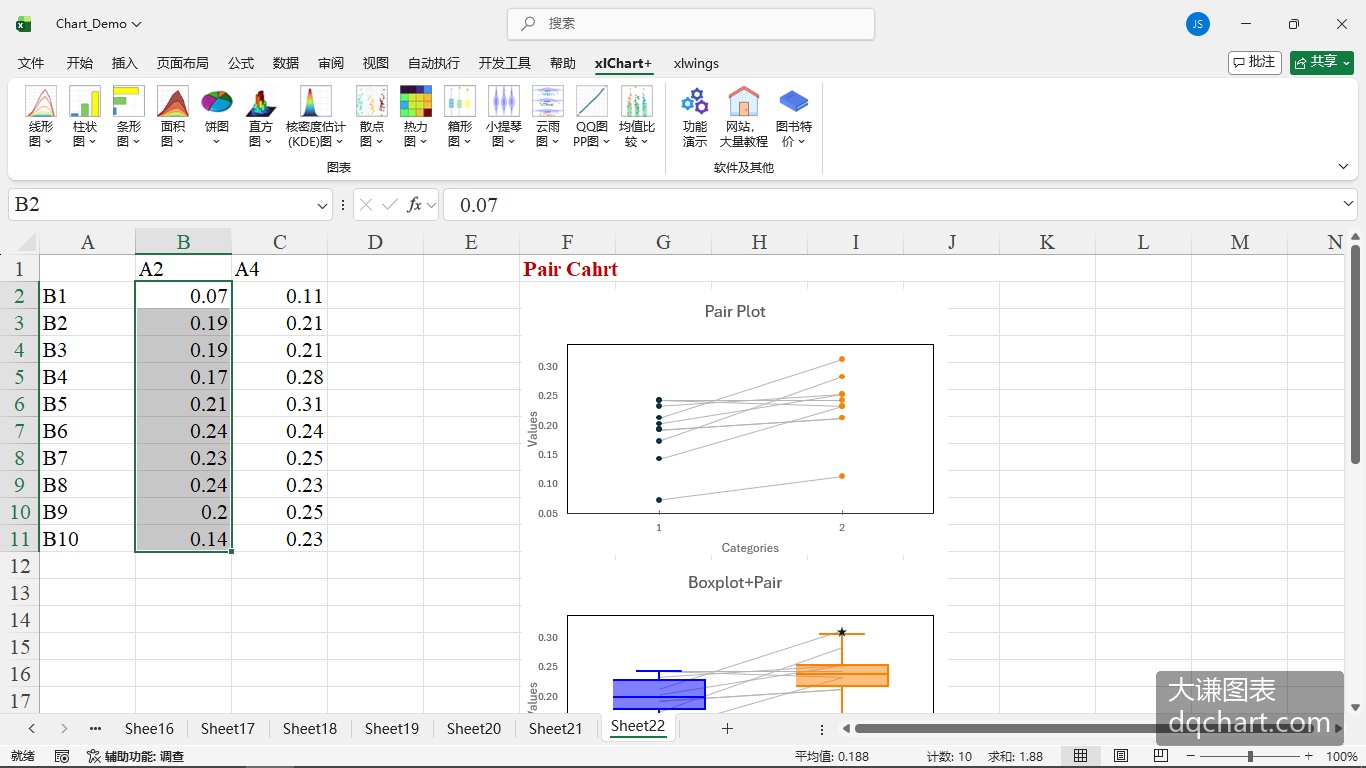Open the 小提琴图 violin plot gallery

point(504,117)
